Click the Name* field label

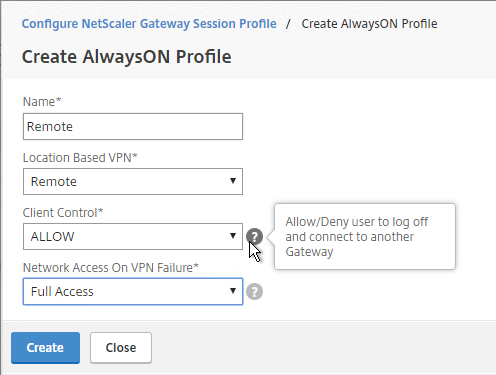click(42, 102)
